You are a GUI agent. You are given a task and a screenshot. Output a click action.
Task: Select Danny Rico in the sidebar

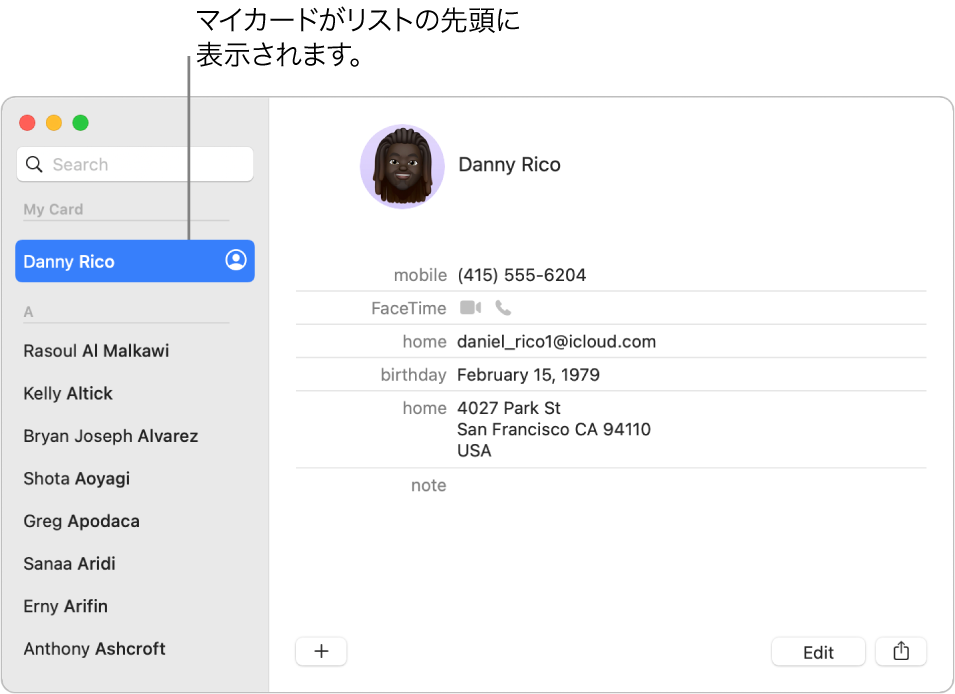coord(135,261)
